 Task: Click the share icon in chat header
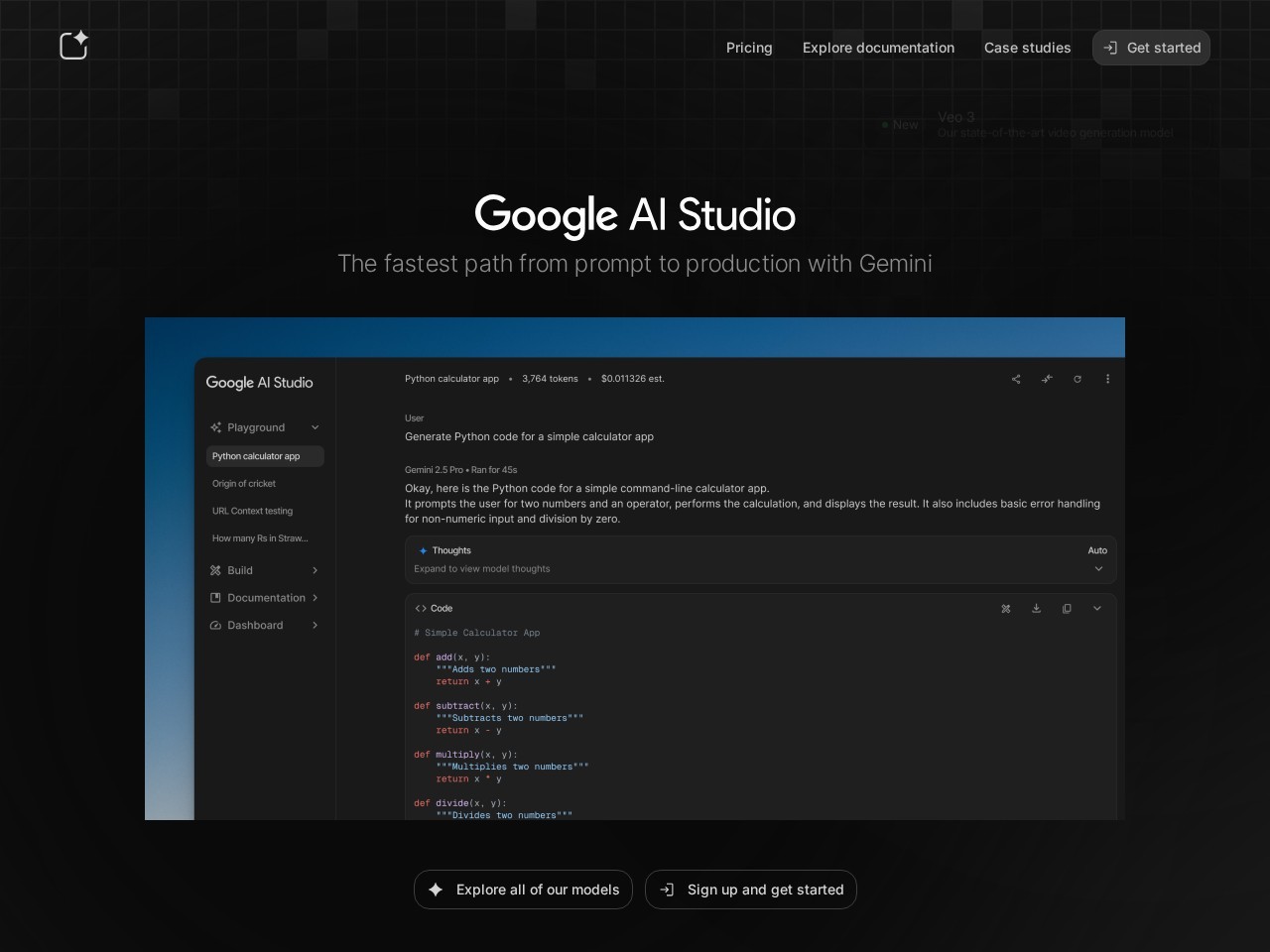point(1016,379)
